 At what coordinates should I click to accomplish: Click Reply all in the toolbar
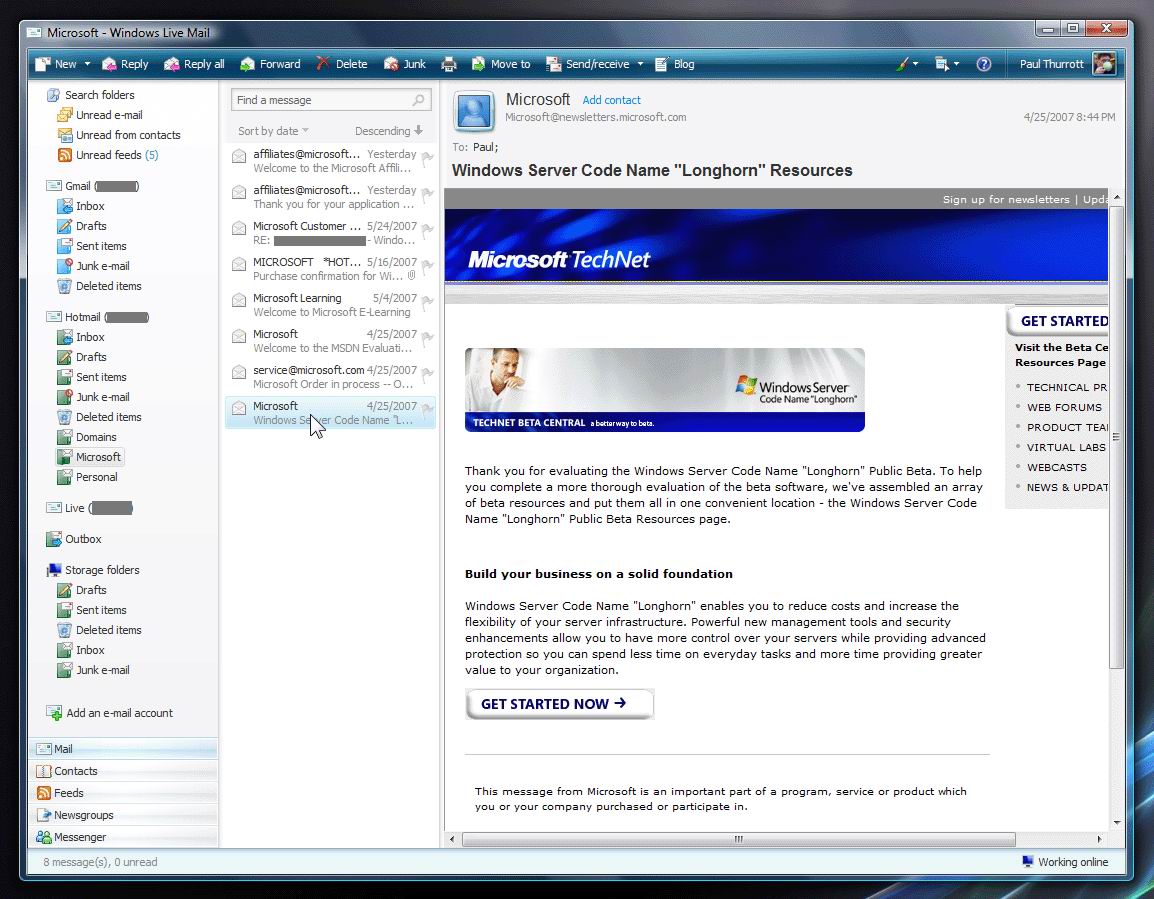pyautogui.click(x=194, y=64)
